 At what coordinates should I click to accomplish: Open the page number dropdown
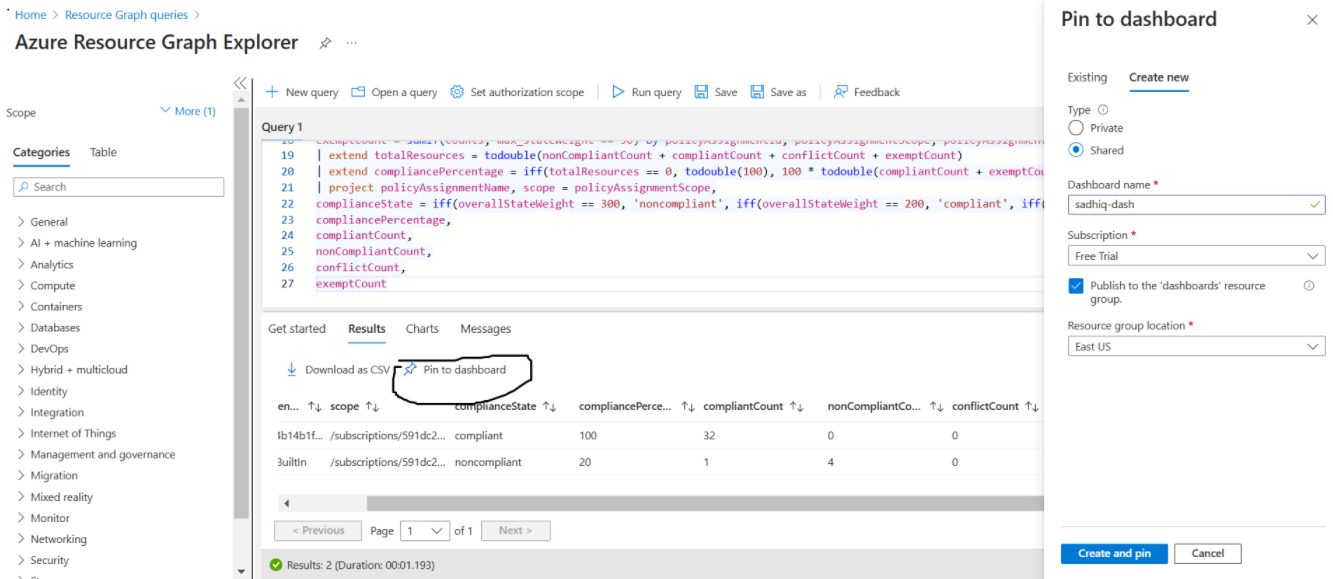[425, 531]
